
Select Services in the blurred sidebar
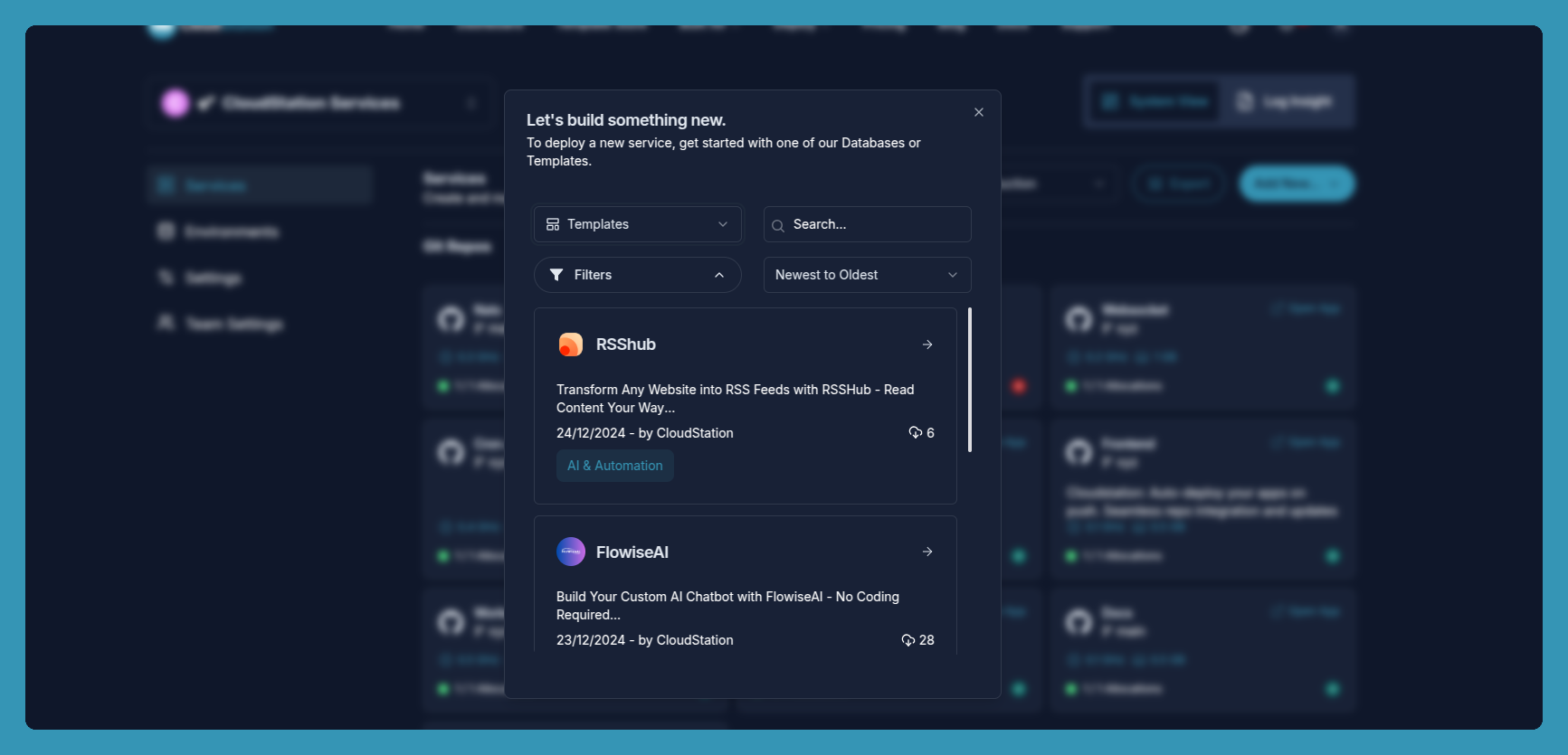click(261, 185)
